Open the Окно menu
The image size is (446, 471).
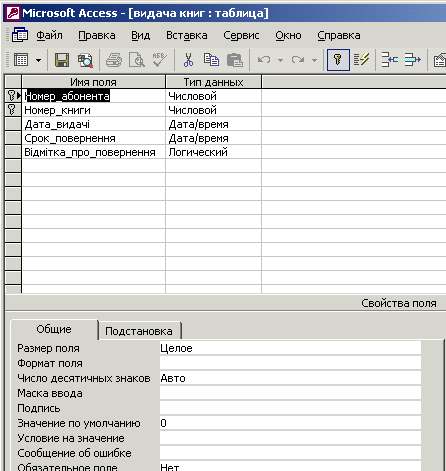pyautogui.click(x=288, y=35)
